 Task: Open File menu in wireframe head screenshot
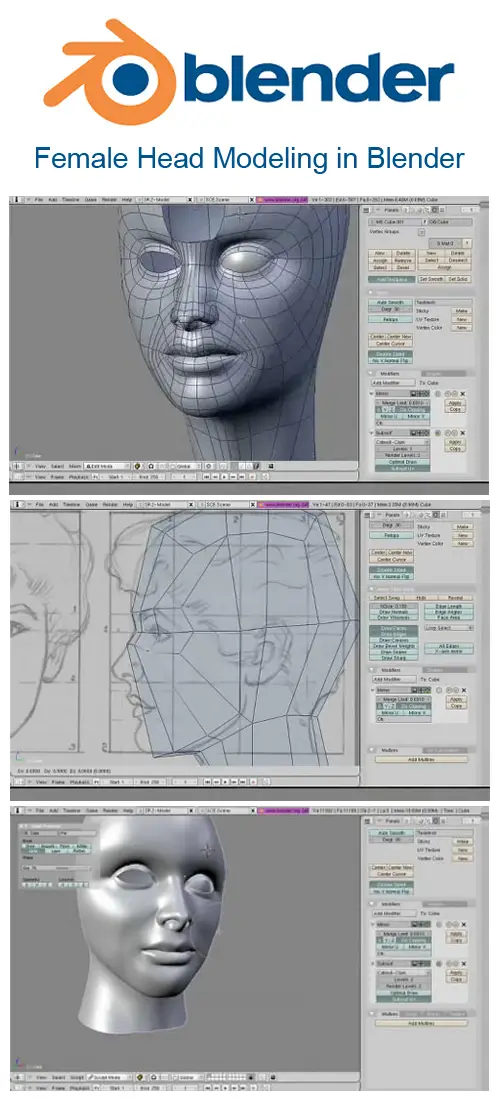coord(39,200)
